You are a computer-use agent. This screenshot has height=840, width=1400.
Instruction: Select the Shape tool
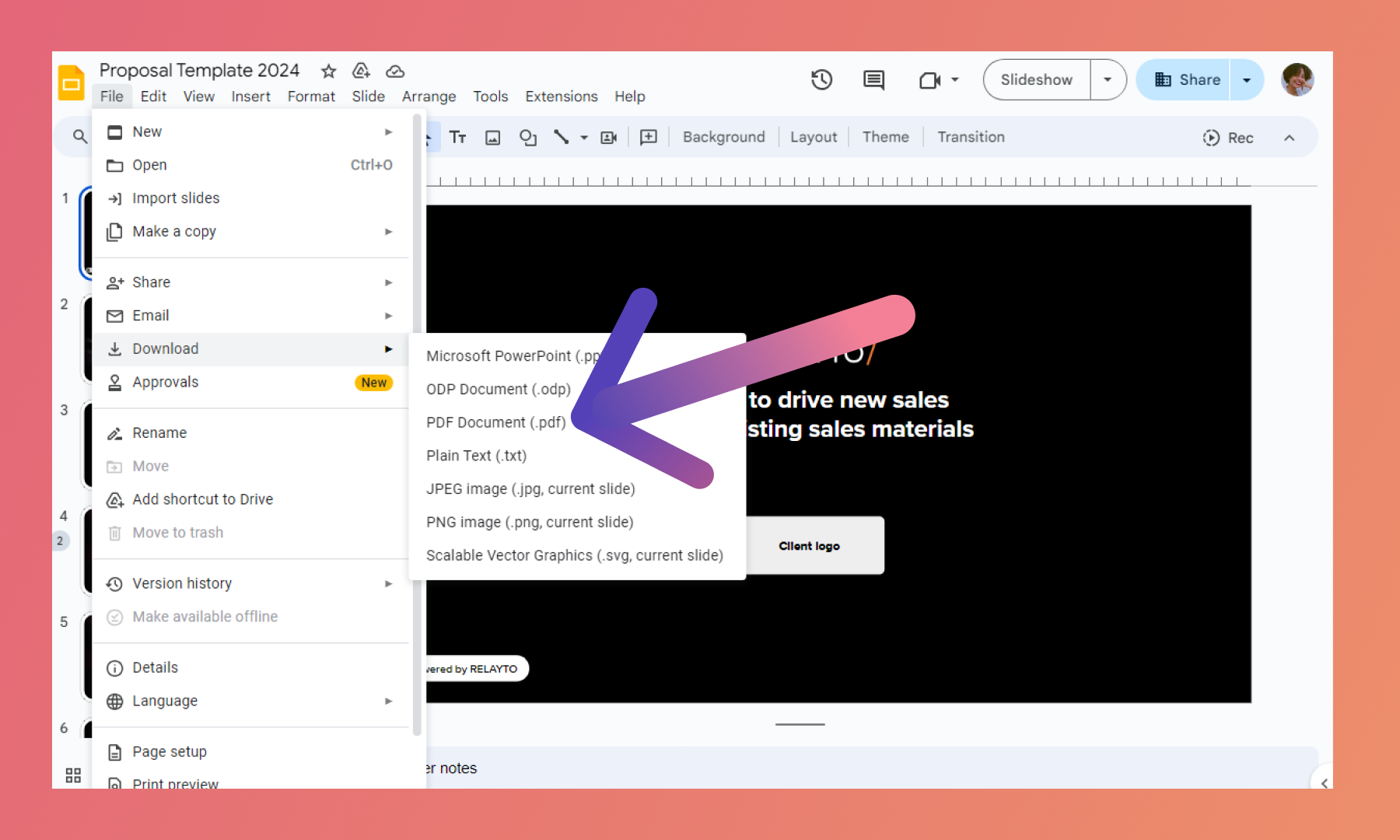point(528,138)
